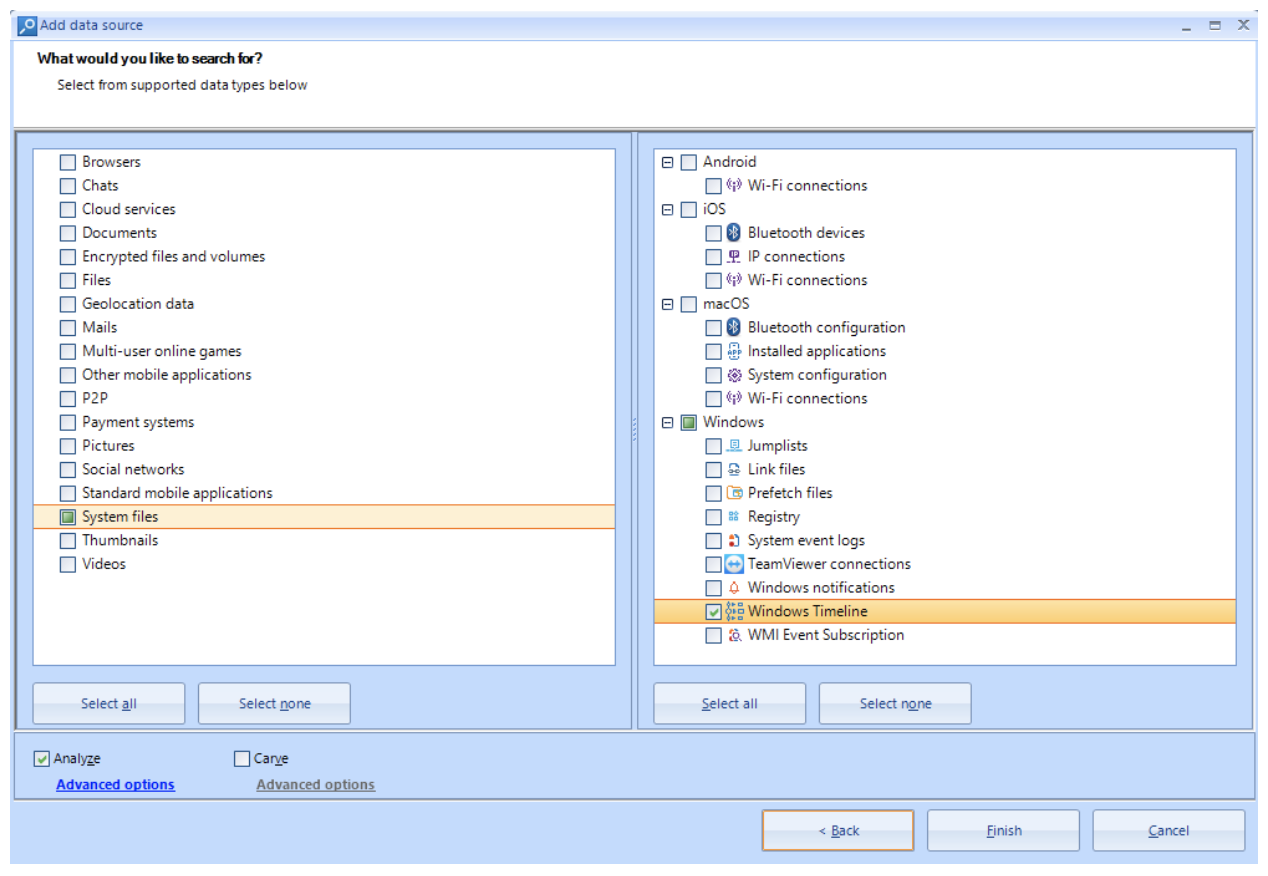Select the P2P row
The image size is (1268, 876).
(x=324, y=399)
